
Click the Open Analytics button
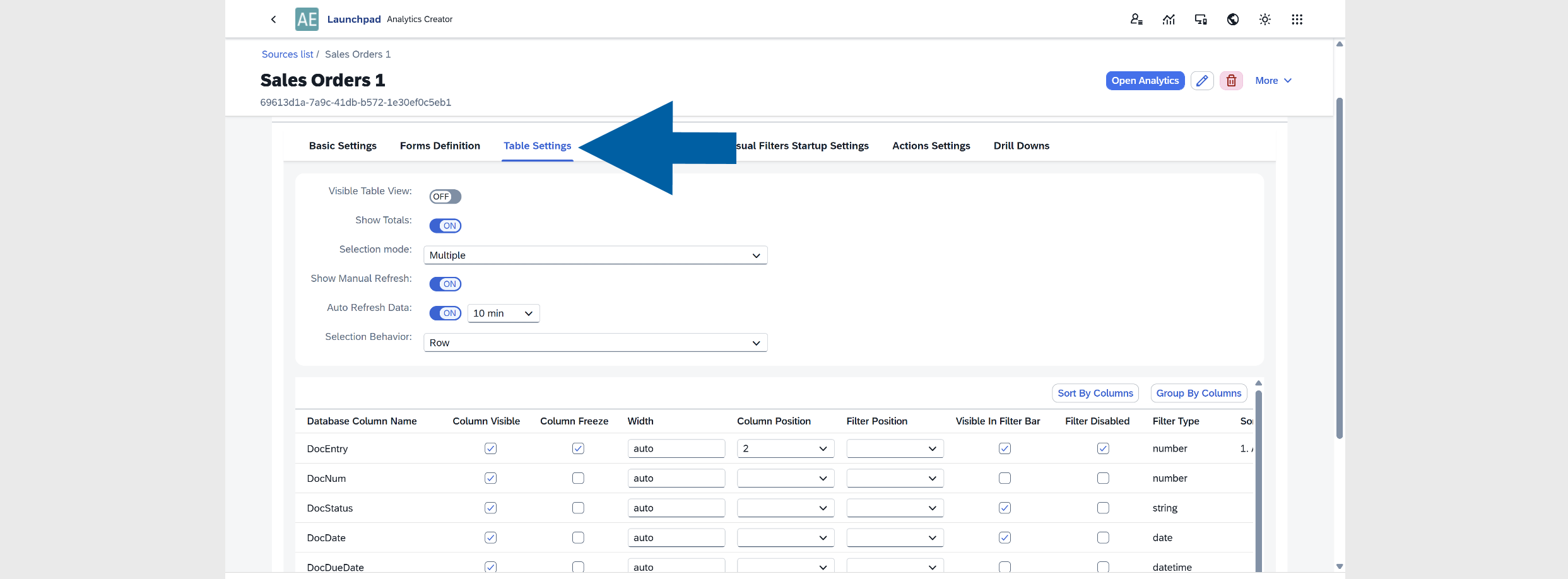(1145, 80)
